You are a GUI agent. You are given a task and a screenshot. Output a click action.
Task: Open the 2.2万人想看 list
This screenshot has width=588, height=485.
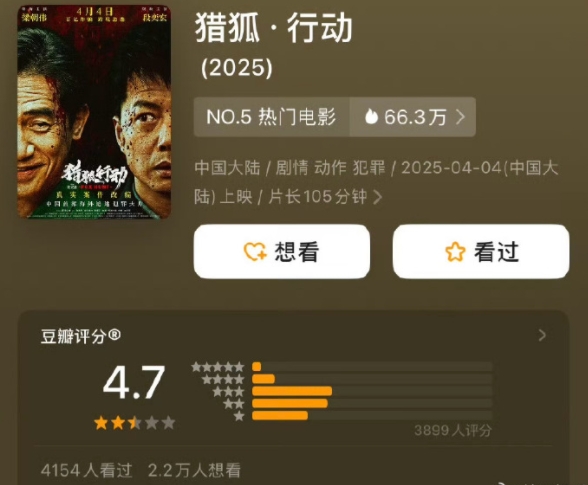(194, 470)
